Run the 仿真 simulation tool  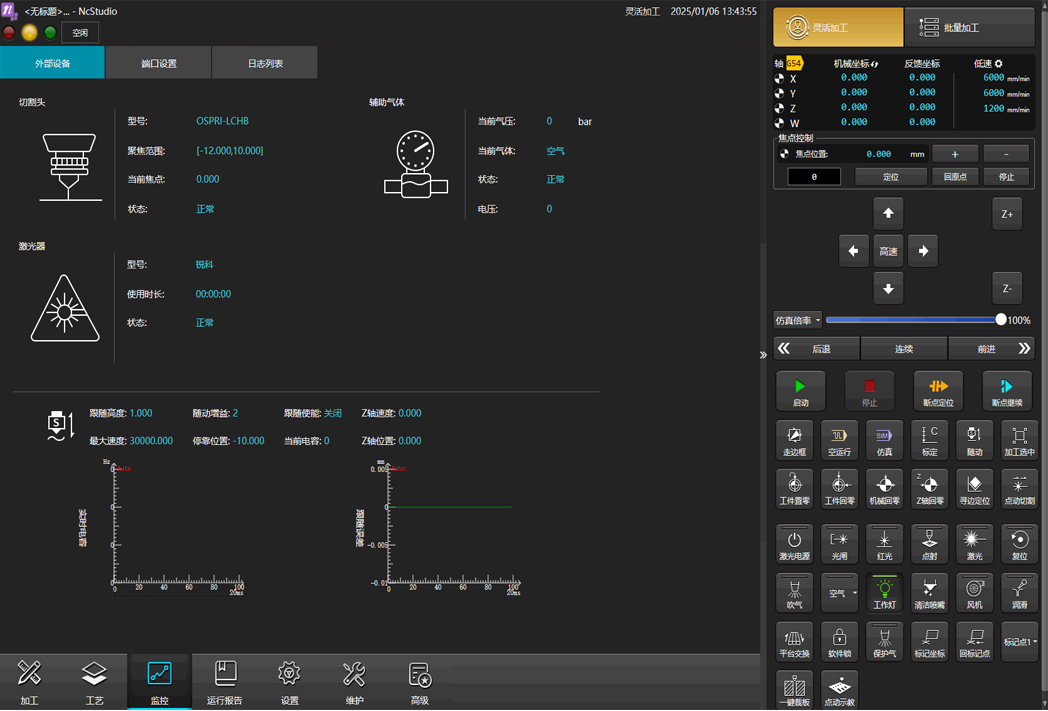(x=884, y=440)
